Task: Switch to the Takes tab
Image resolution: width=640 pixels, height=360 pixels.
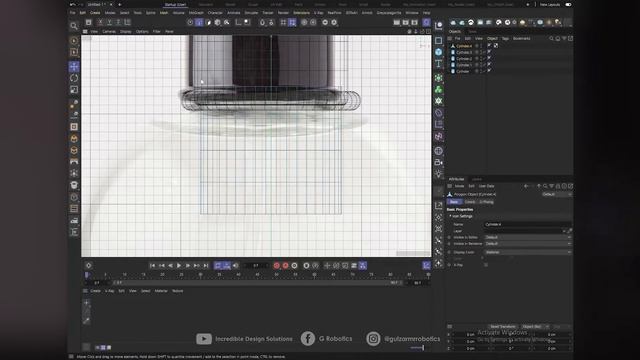Action: pos(472,31)
